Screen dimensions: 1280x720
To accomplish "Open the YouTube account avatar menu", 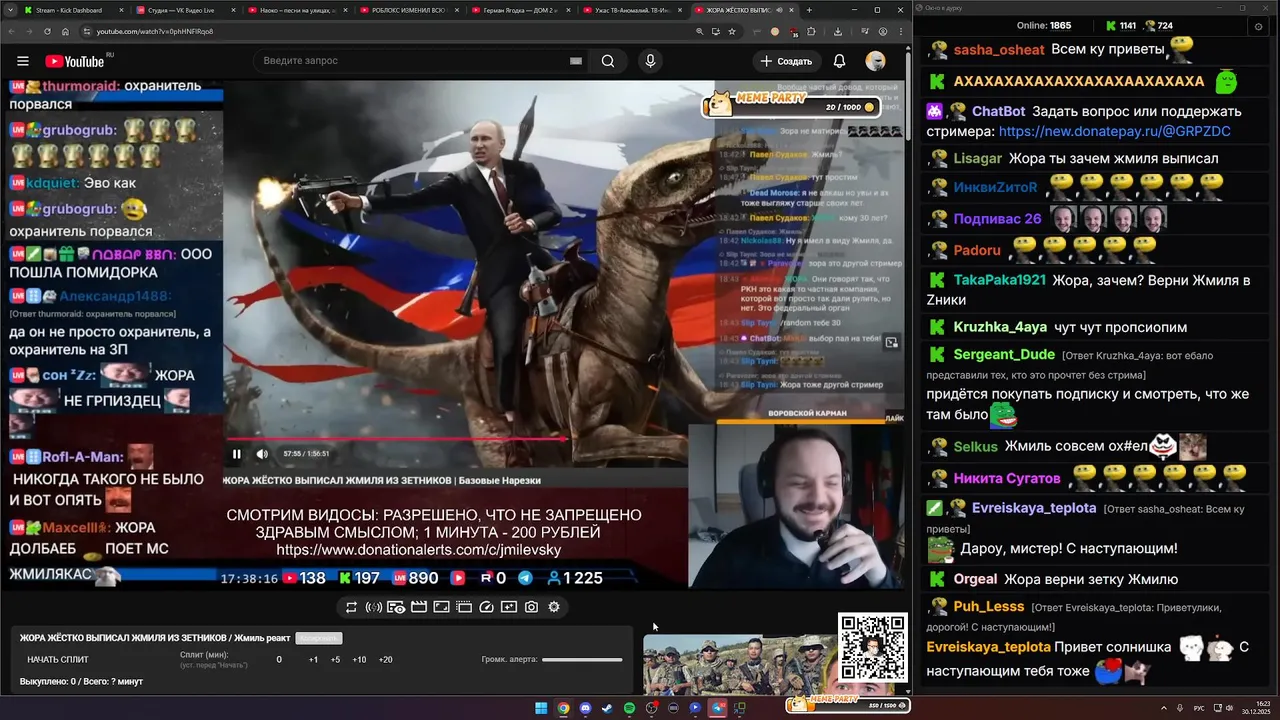I will [x=876, y=61].
